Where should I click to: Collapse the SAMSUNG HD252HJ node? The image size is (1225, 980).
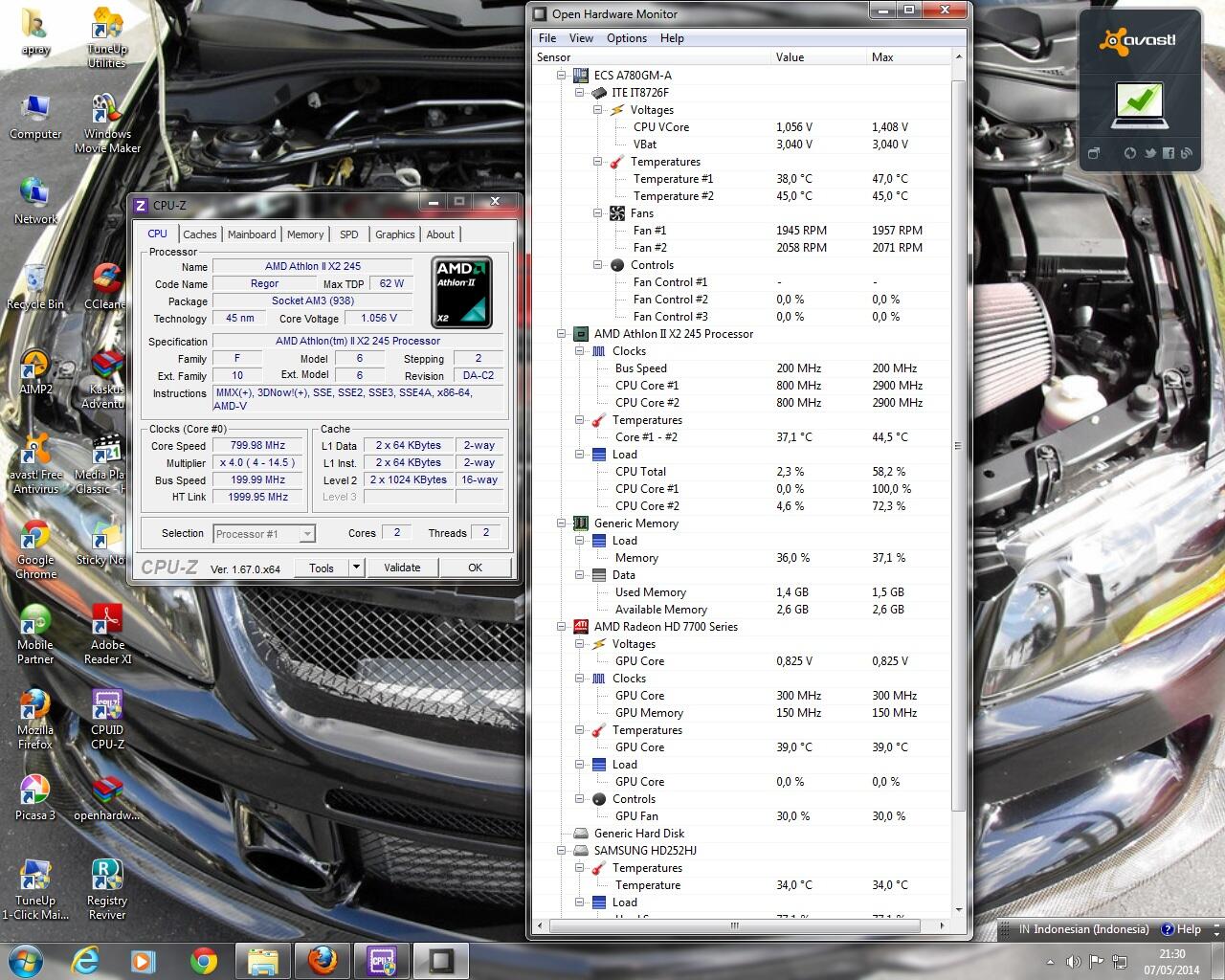[x=563, y=851]
